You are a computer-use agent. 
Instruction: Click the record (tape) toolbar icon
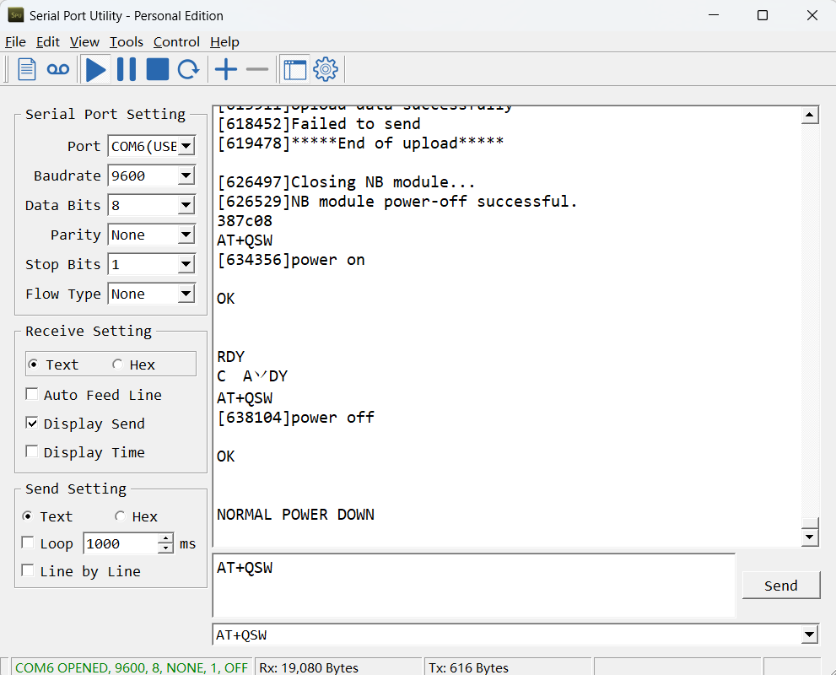[x=58, y=69]
